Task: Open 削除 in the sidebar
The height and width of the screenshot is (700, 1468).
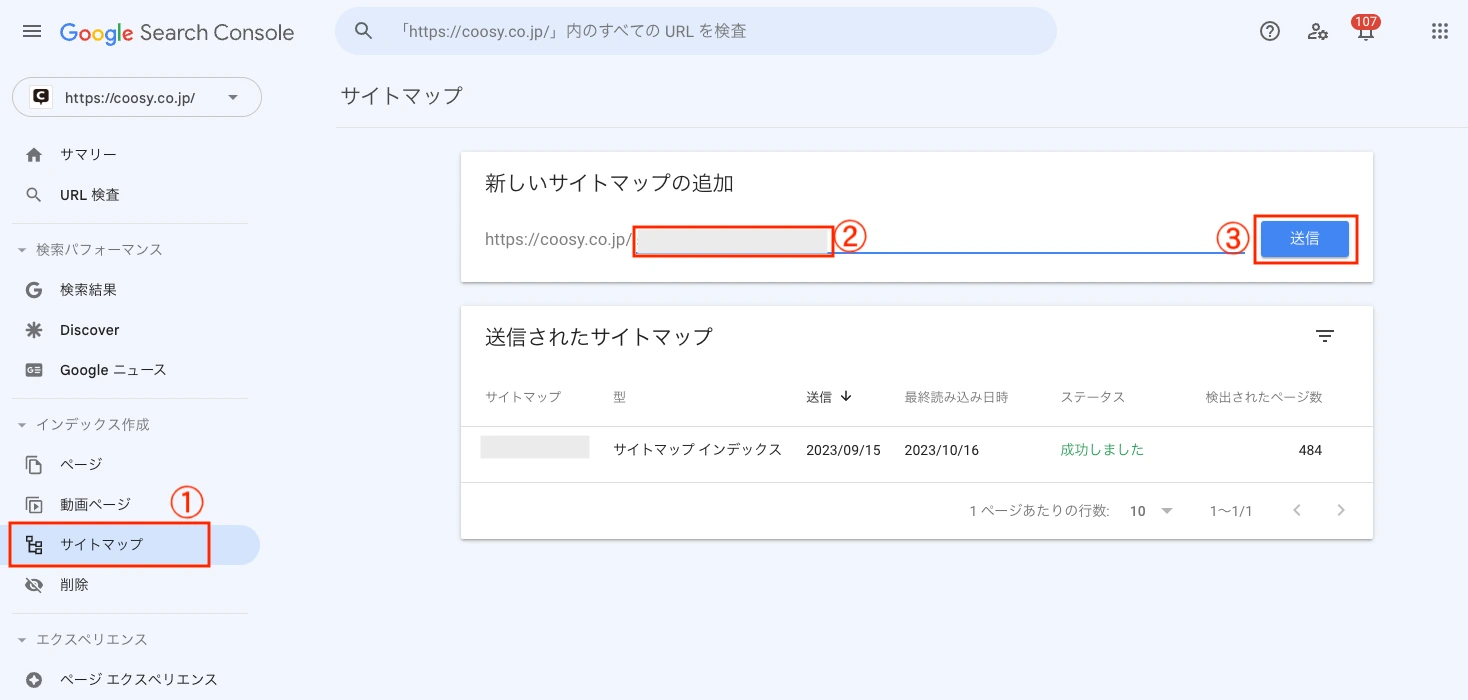Action: pos(130,585)
